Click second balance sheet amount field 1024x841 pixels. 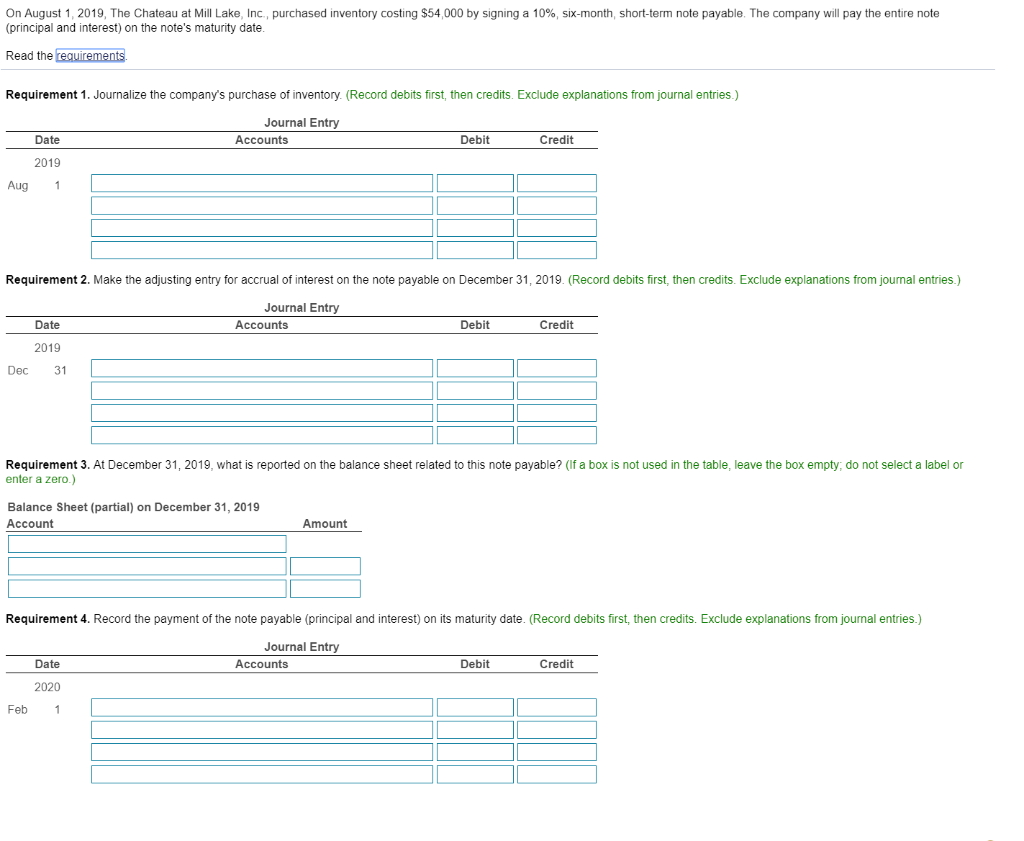(x=325, y=566)
